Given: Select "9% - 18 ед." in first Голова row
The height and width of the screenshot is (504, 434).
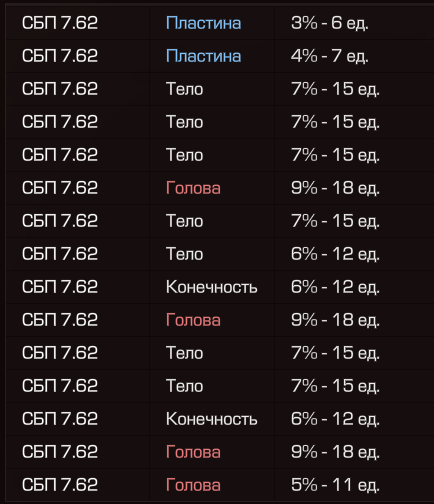Looking at the screenshot, I should click(335, 188).
